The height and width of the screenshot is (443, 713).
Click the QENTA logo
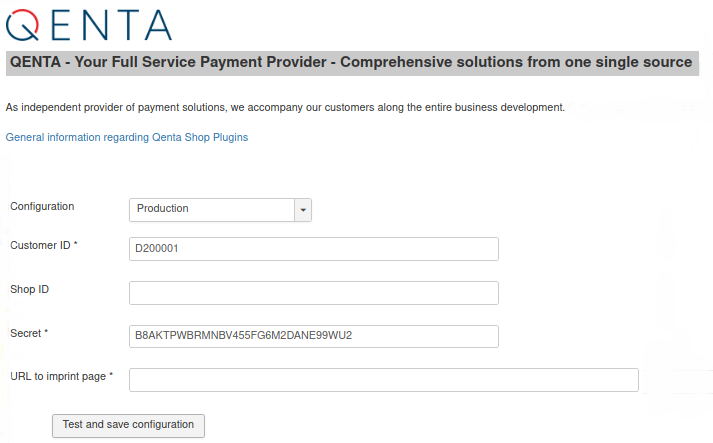click(x=89, y=25)
